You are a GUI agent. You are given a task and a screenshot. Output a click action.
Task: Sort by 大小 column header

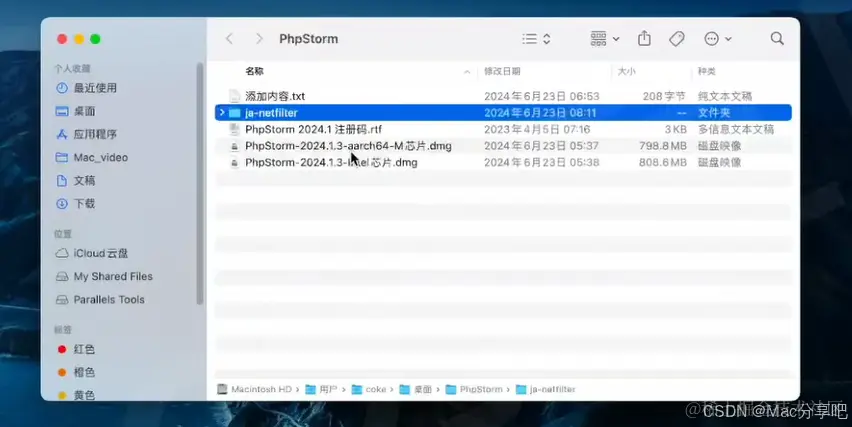(x=627, y=71)
